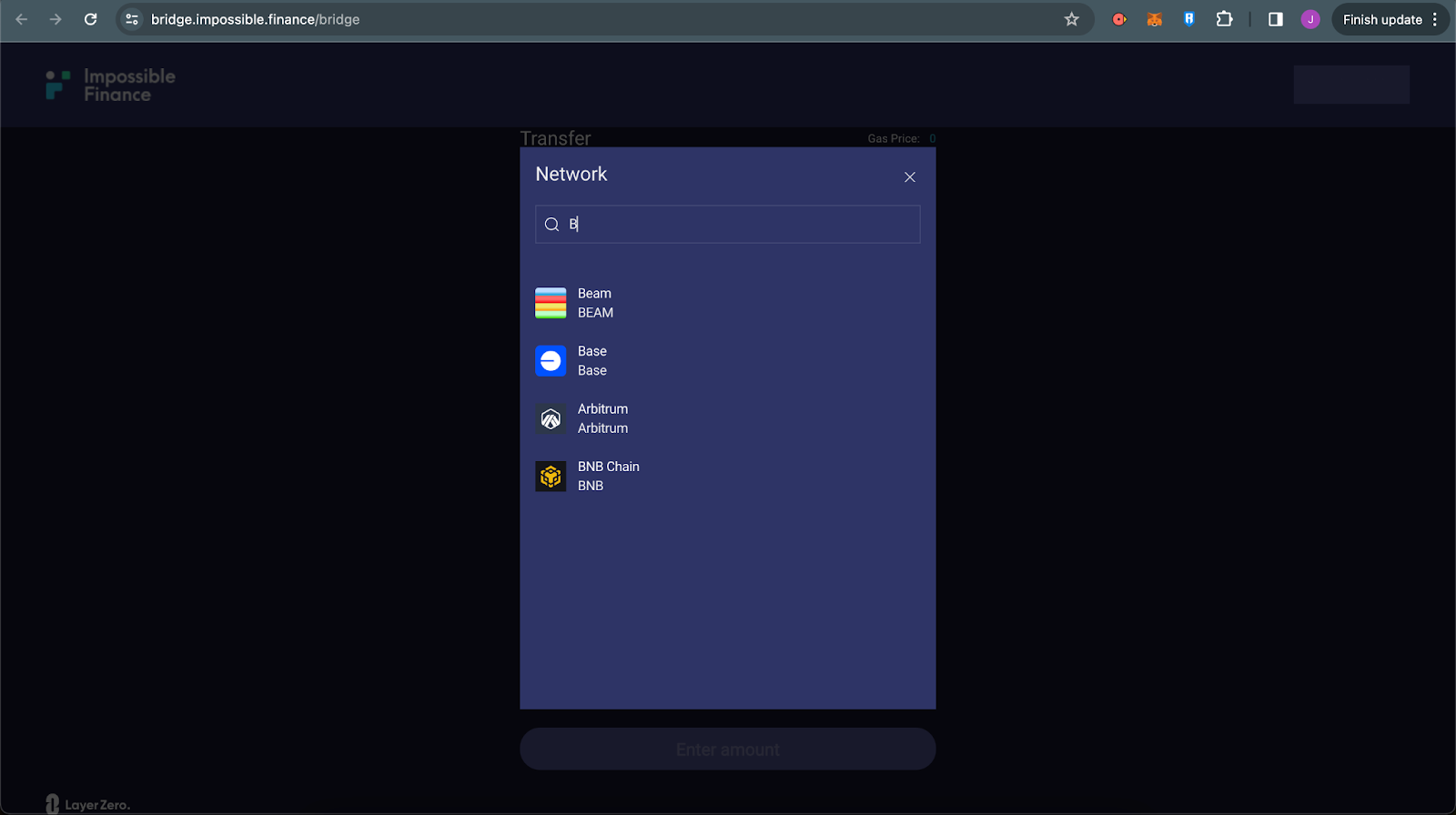Click the search magnifier icon
The height and width of the screenshot is (815, 1456).
(x=551, y=225)
